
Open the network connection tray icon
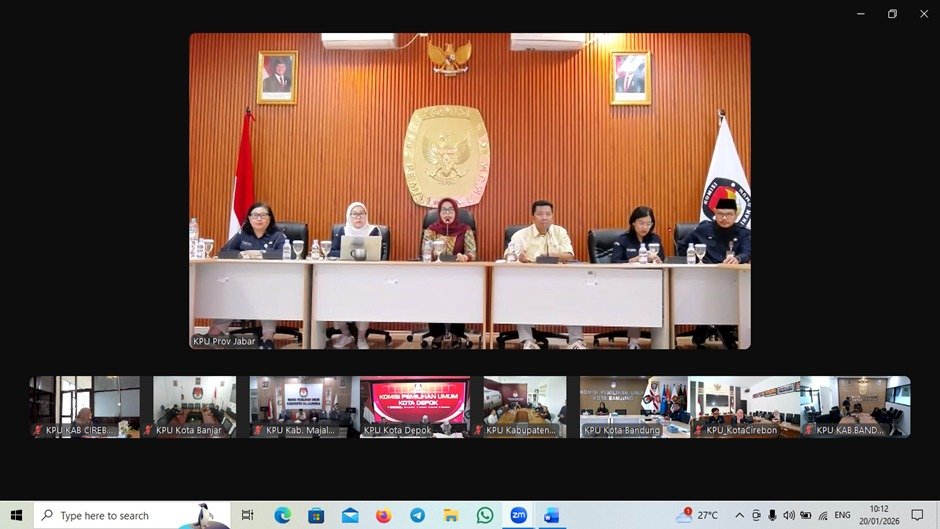[823, 515]
